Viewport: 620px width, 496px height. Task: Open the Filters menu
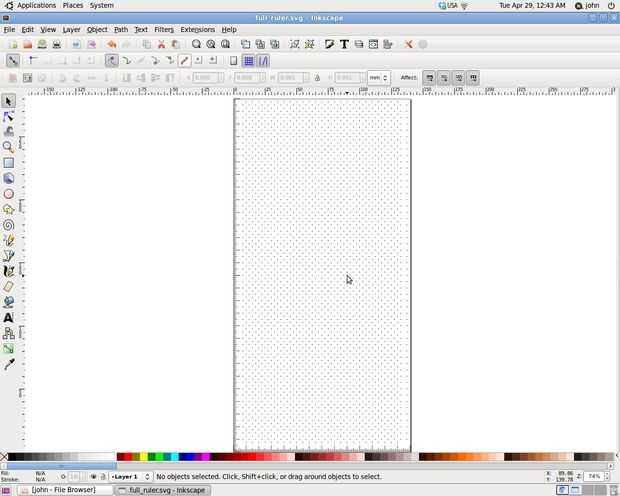coord(164,30)
